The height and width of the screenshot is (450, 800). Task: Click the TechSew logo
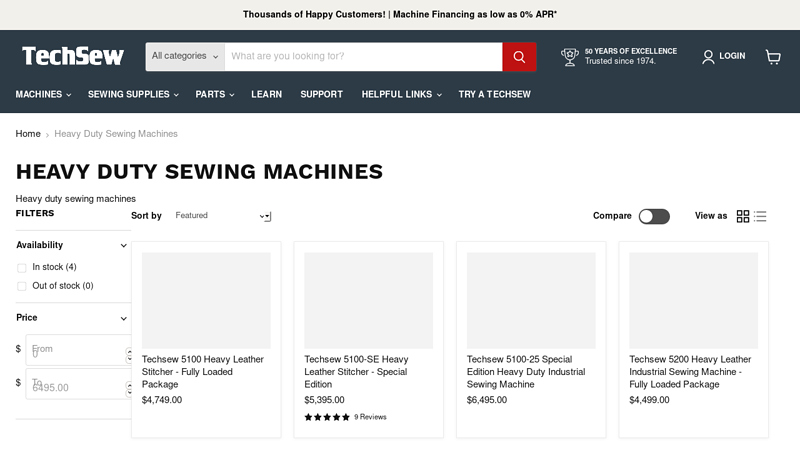73,56
